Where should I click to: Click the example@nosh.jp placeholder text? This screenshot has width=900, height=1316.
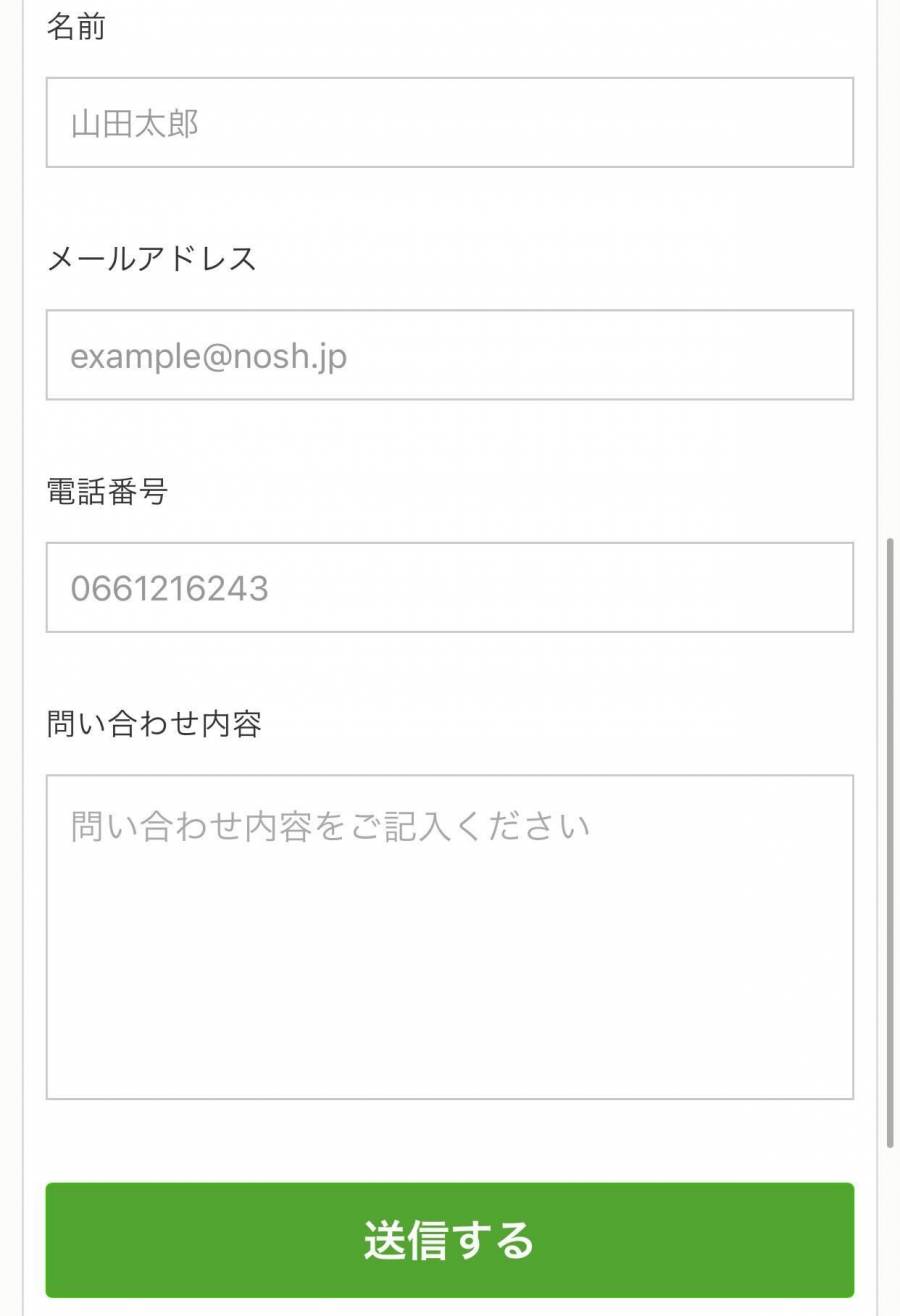[x=209, y=357]
